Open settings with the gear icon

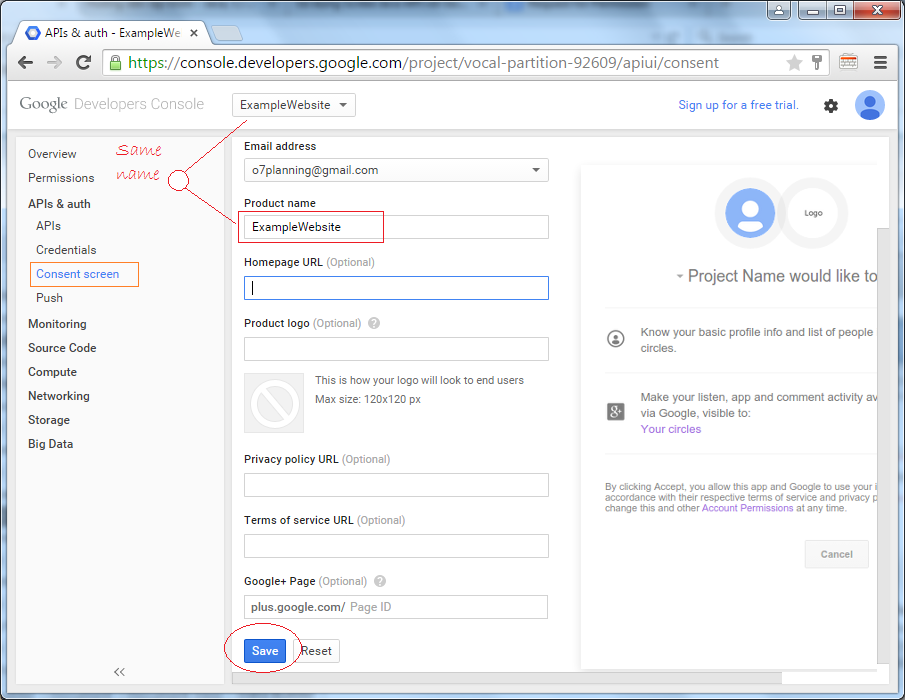[831, 106]
